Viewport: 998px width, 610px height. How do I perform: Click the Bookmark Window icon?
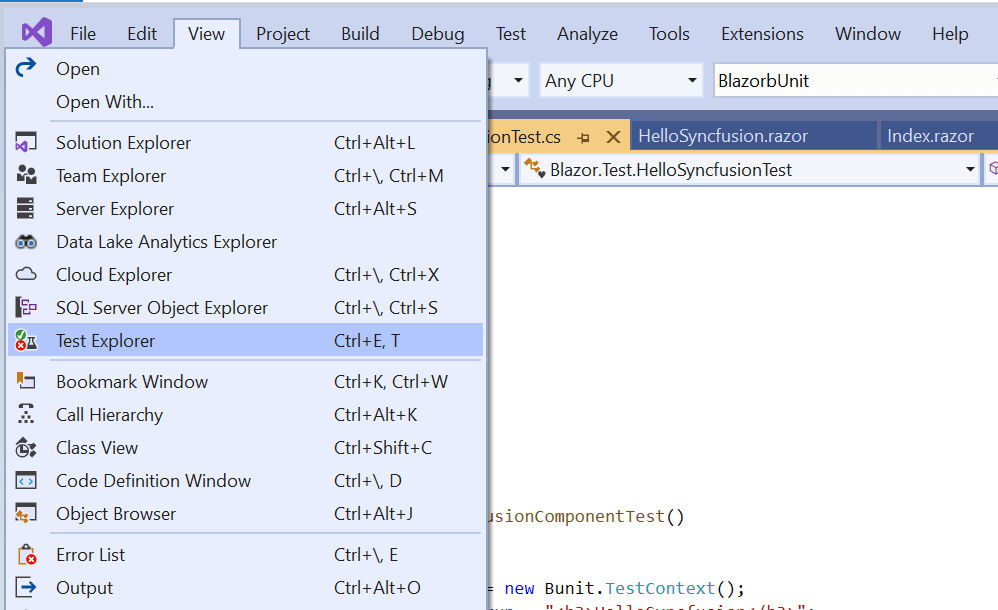pyautogui.click(x=25, y=381)
